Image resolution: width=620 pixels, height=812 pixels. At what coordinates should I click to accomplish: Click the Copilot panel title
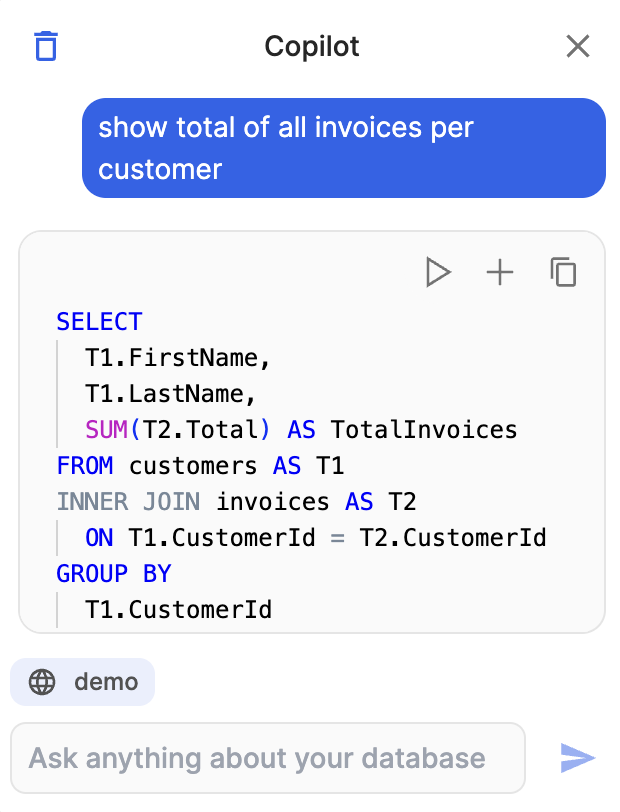[312, 47]
